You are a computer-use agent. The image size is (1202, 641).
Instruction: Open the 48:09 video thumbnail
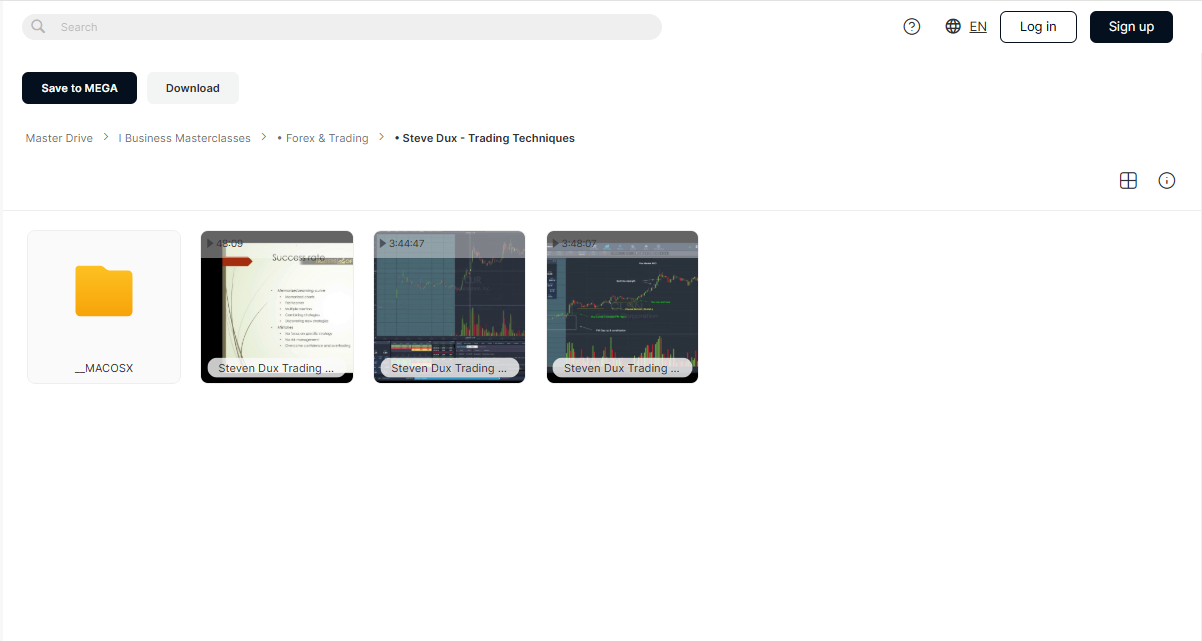click(x=277, y=307)
